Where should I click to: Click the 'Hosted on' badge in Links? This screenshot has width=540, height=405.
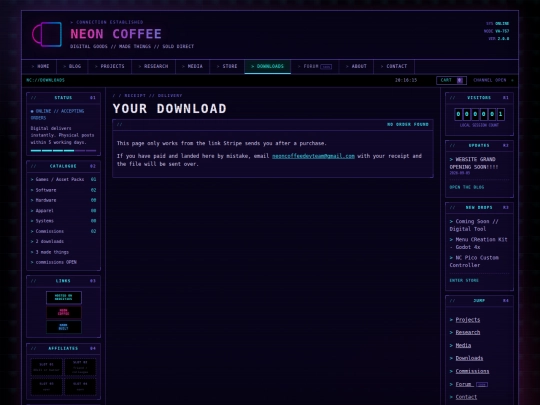tap(64, 298)
